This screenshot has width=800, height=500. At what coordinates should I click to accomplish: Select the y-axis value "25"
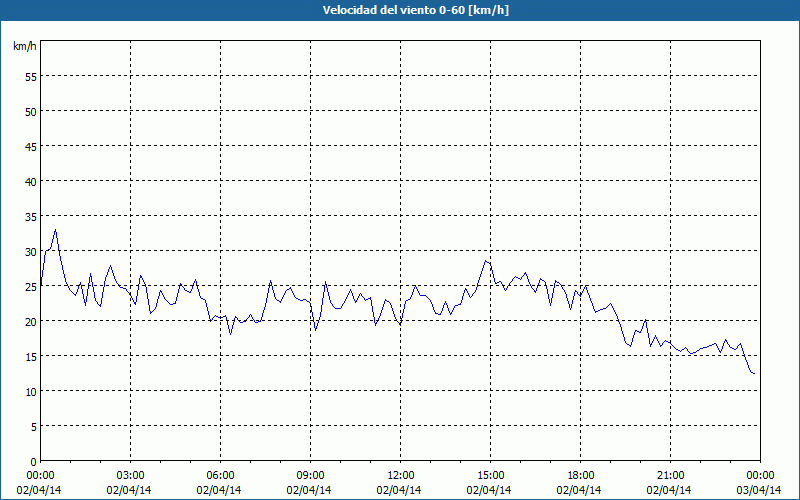tap(31, 287)
